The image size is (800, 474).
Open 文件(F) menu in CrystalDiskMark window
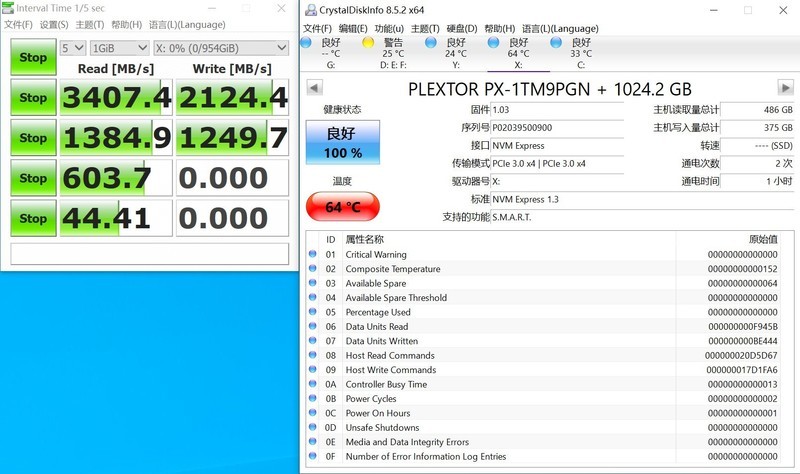[x=18, y=24]
